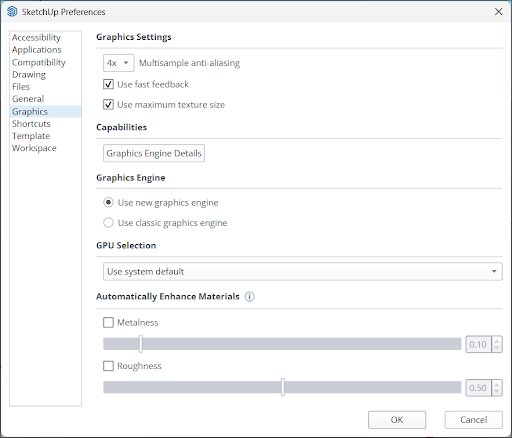Close the SketchUp Preferences dialog

point(498,12)
